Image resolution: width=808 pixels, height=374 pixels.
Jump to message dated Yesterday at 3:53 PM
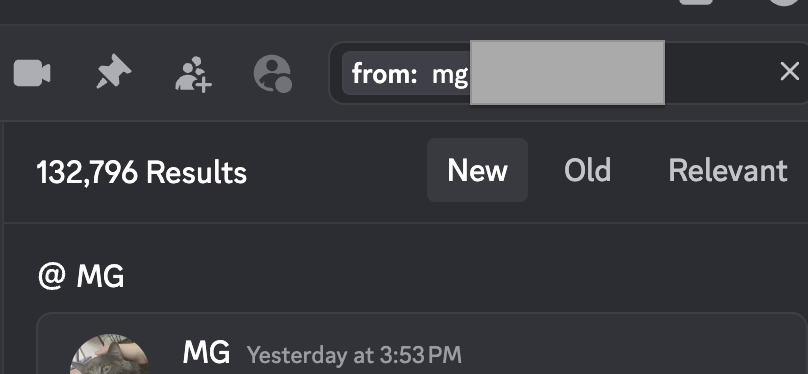(x=354, y=354)
